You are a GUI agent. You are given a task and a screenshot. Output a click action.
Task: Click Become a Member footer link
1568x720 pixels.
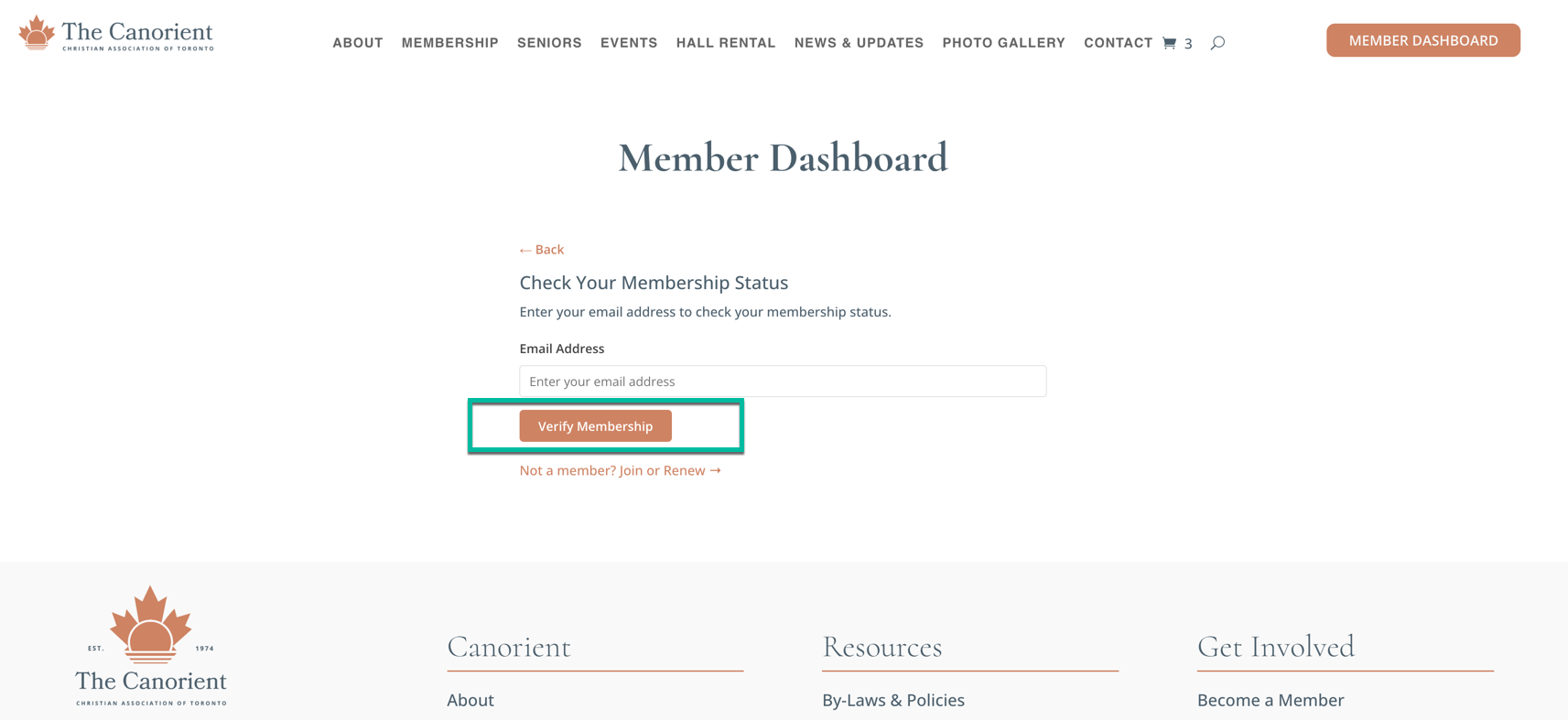1271,700
